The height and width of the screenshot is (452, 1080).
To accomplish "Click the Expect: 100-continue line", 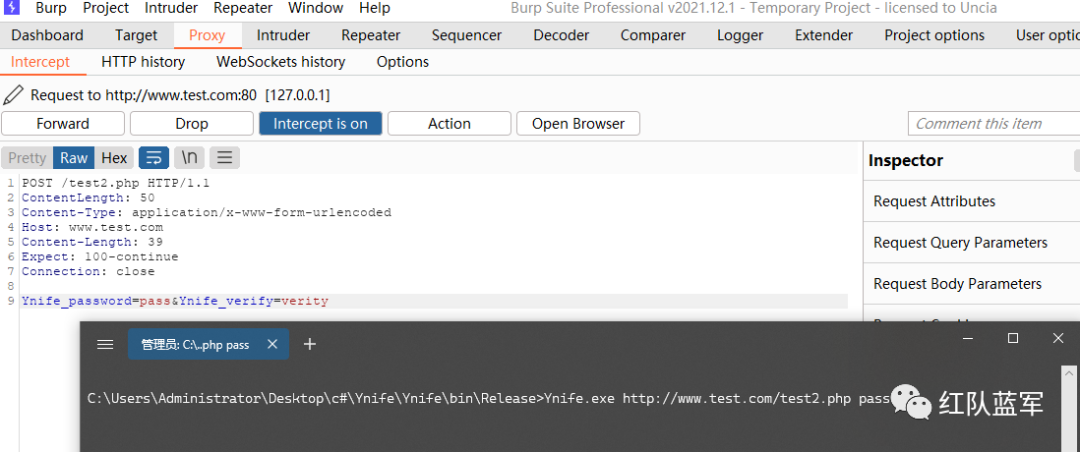I will point(100,256).
